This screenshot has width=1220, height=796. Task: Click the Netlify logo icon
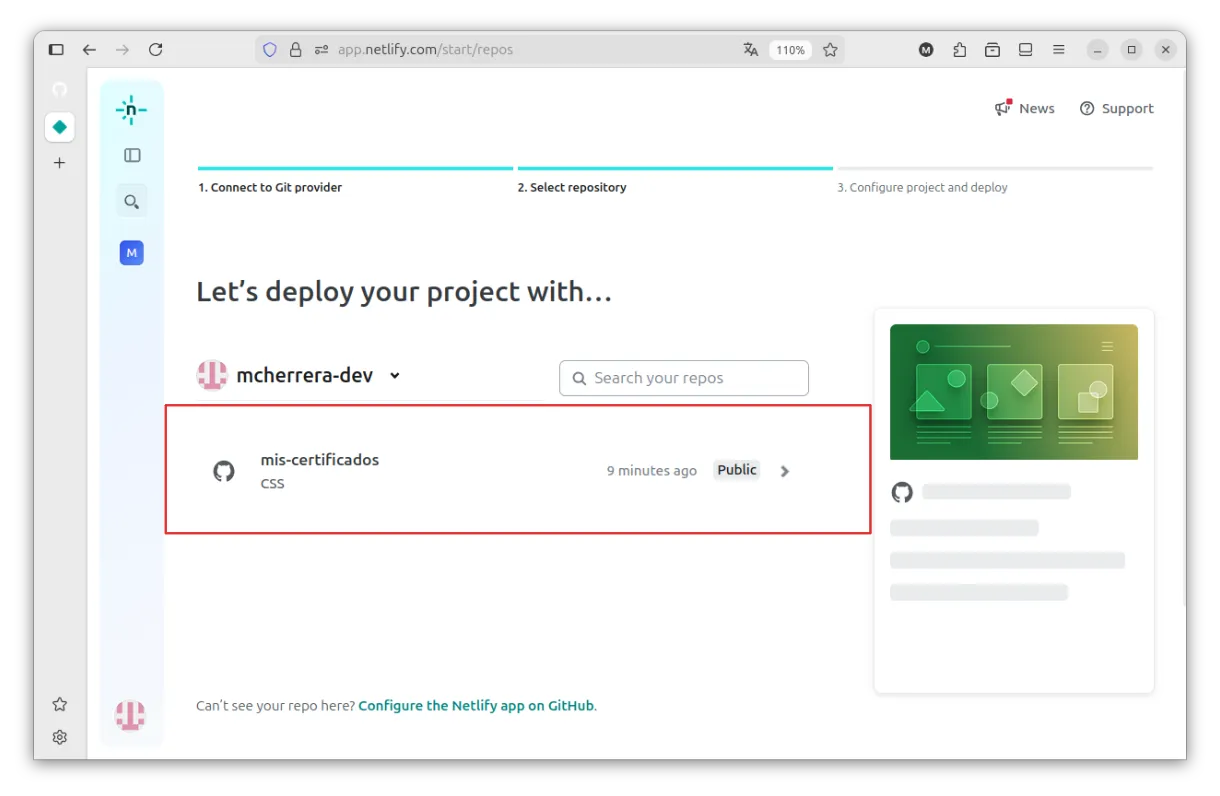(131, 110)
